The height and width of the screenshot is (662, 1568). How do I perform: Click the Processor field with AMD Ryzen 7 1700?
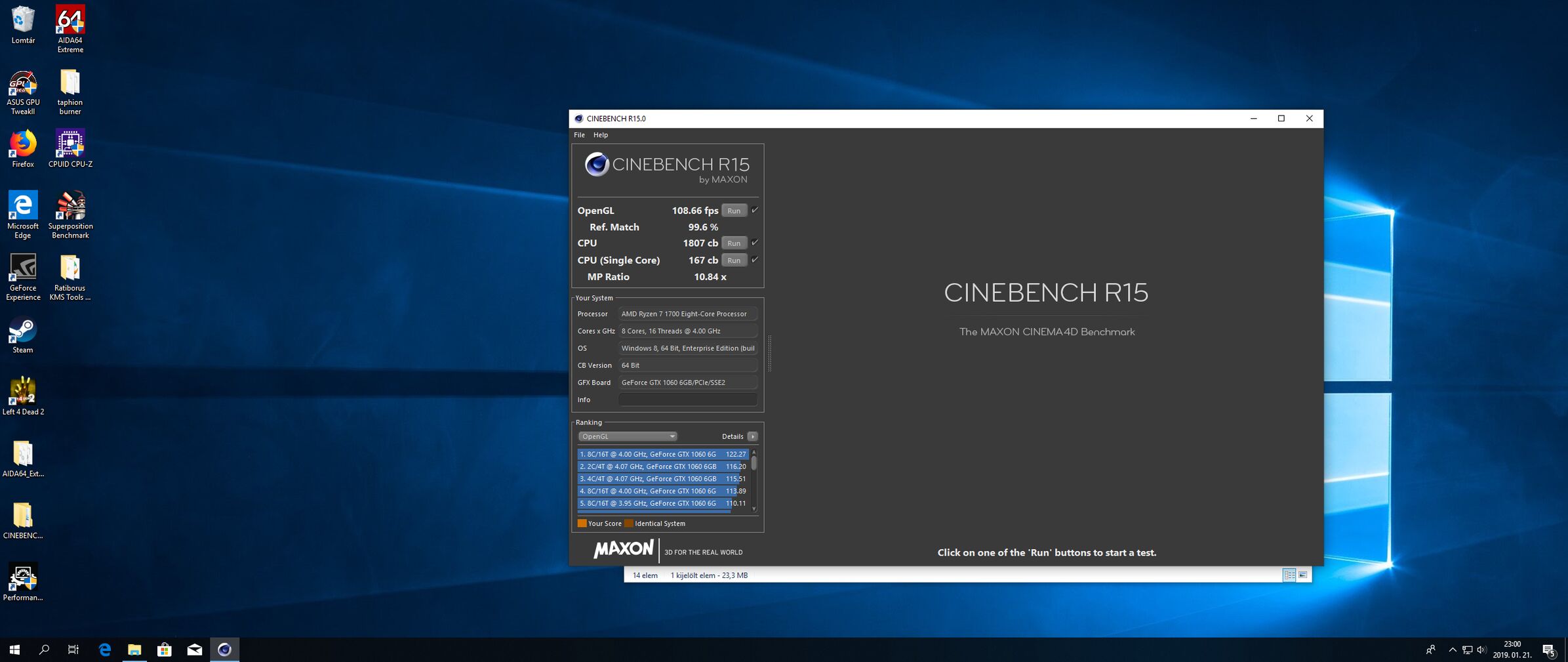(688, 314)
